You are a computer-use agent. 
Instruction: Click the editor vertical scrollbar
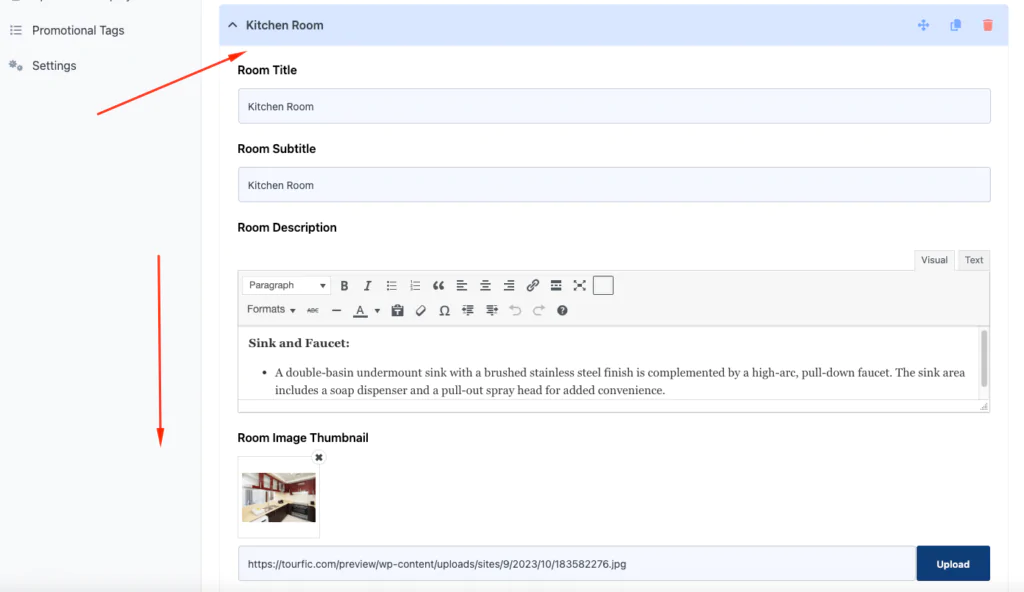(984, 358)
